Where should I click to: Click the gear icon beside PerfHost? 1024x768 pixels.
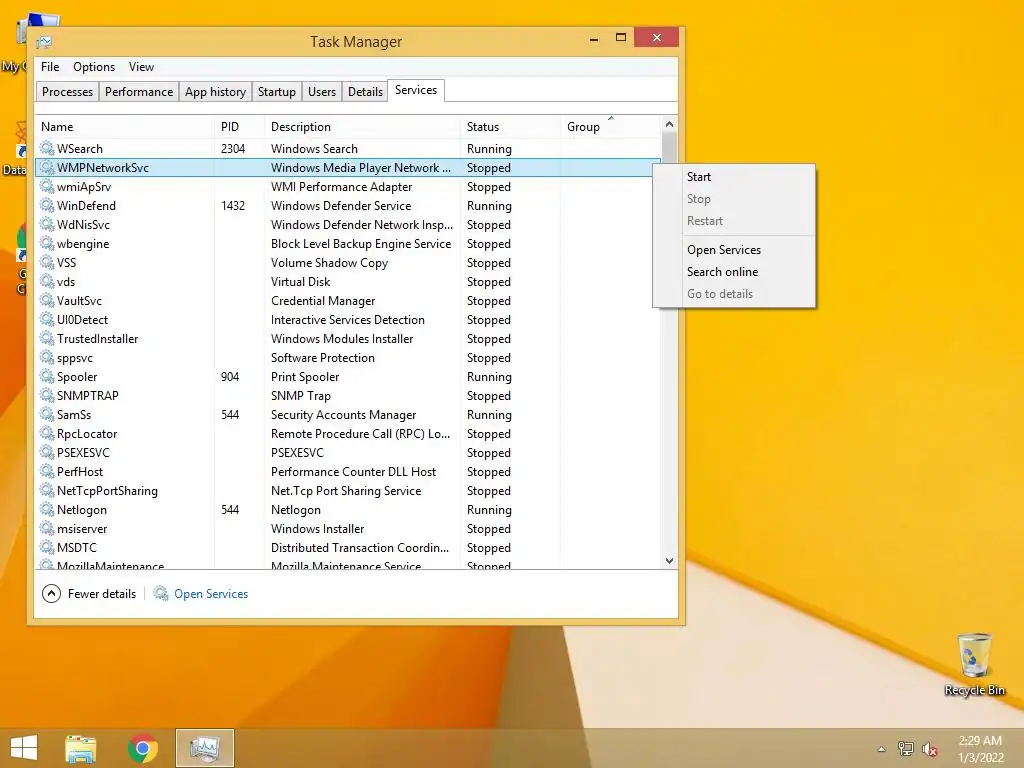pos(47,471)
